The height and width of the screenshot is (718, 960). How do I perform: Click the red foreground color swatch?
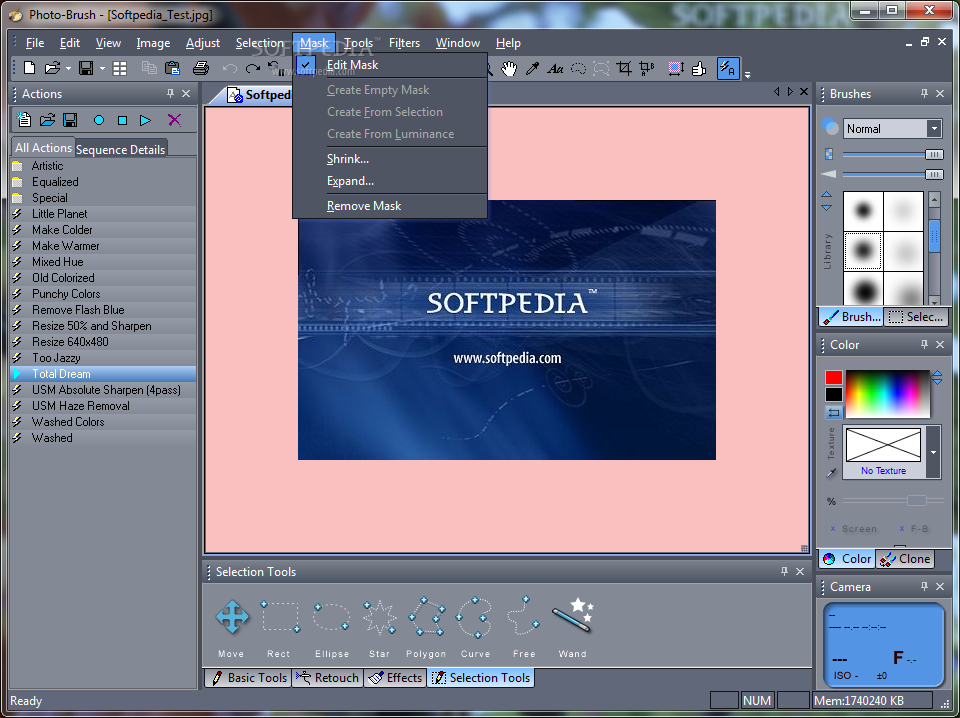[x=833, y=377]
